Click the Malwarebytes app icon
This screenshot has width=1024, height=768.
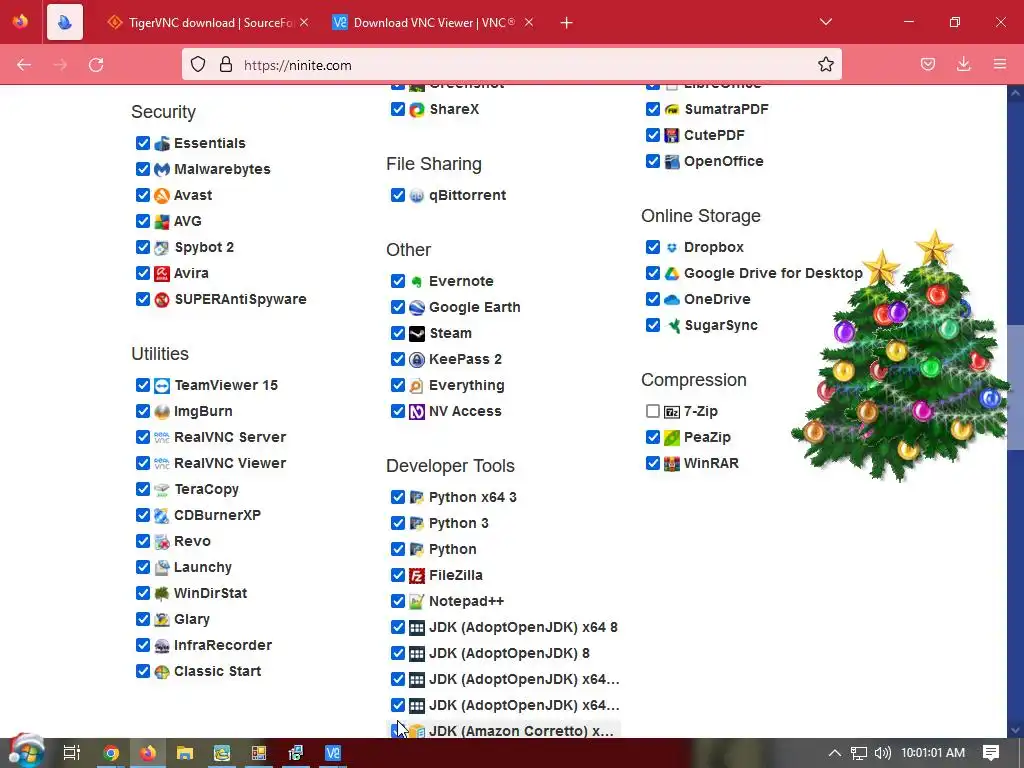coord(162,169)
